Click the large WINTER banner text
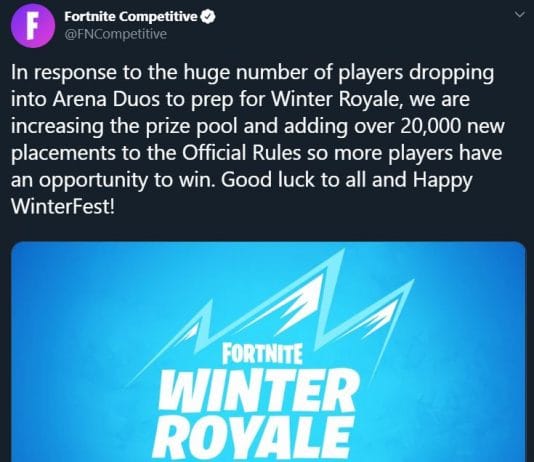 pos(261,390)
